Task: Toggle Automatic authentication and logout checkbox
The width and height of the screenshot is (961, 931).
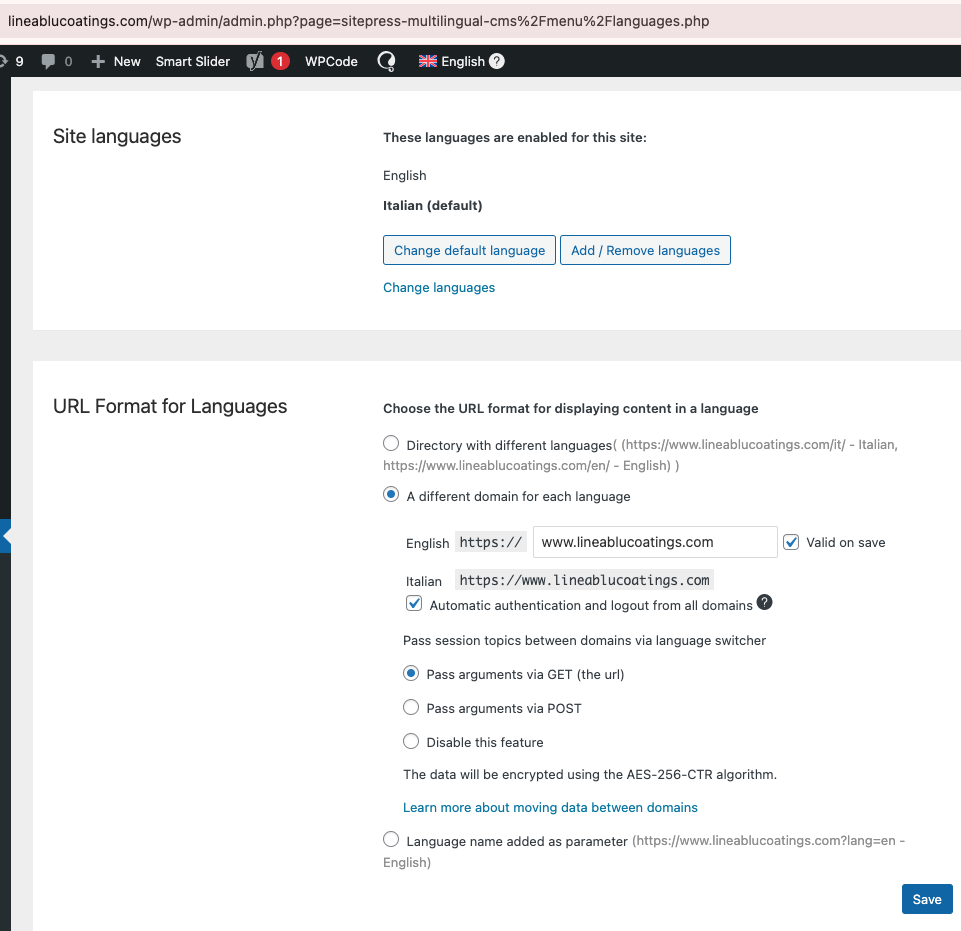Action: coord(414,603)
